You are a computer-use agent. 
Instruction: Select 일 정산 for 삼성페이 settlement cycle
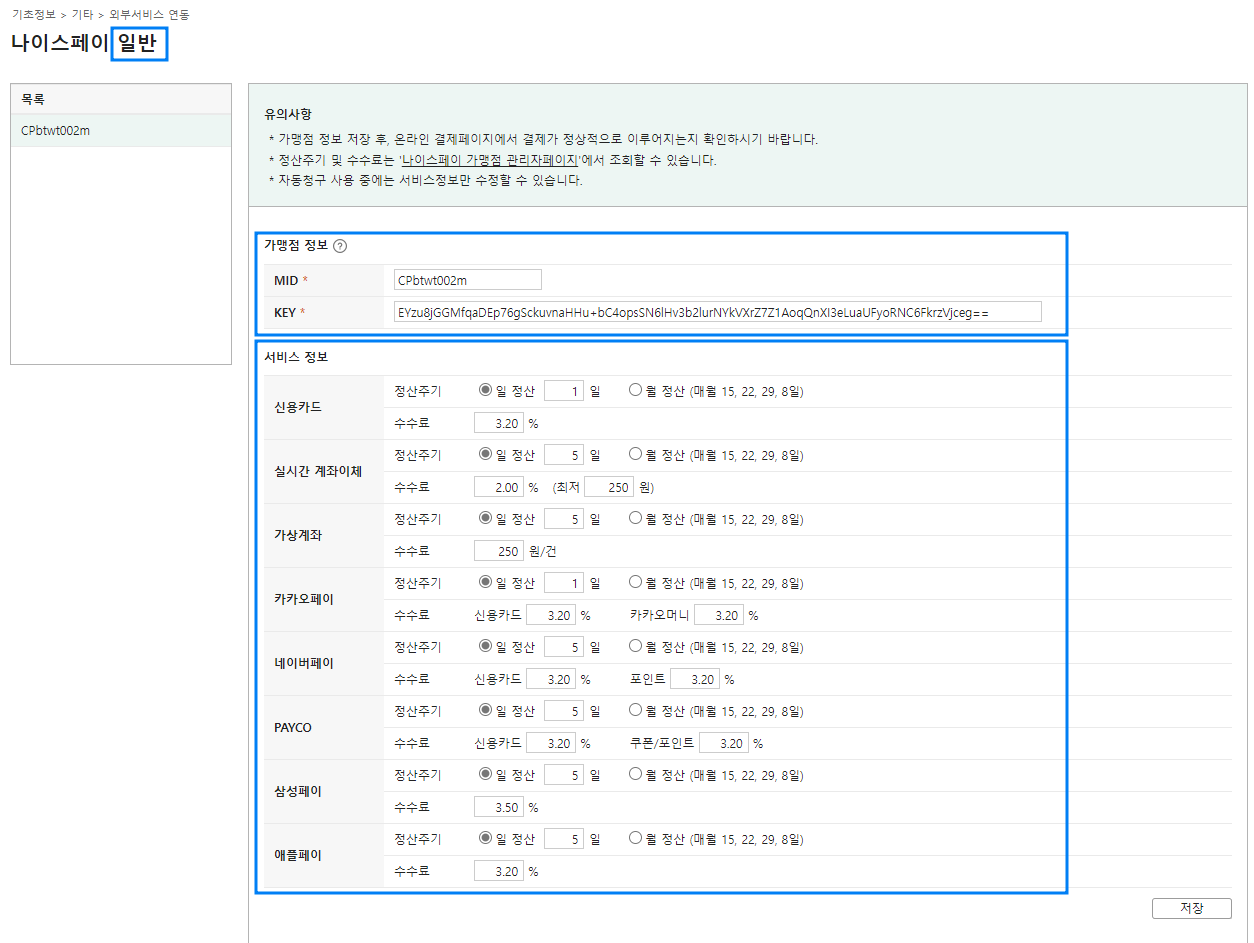[485, 774]
